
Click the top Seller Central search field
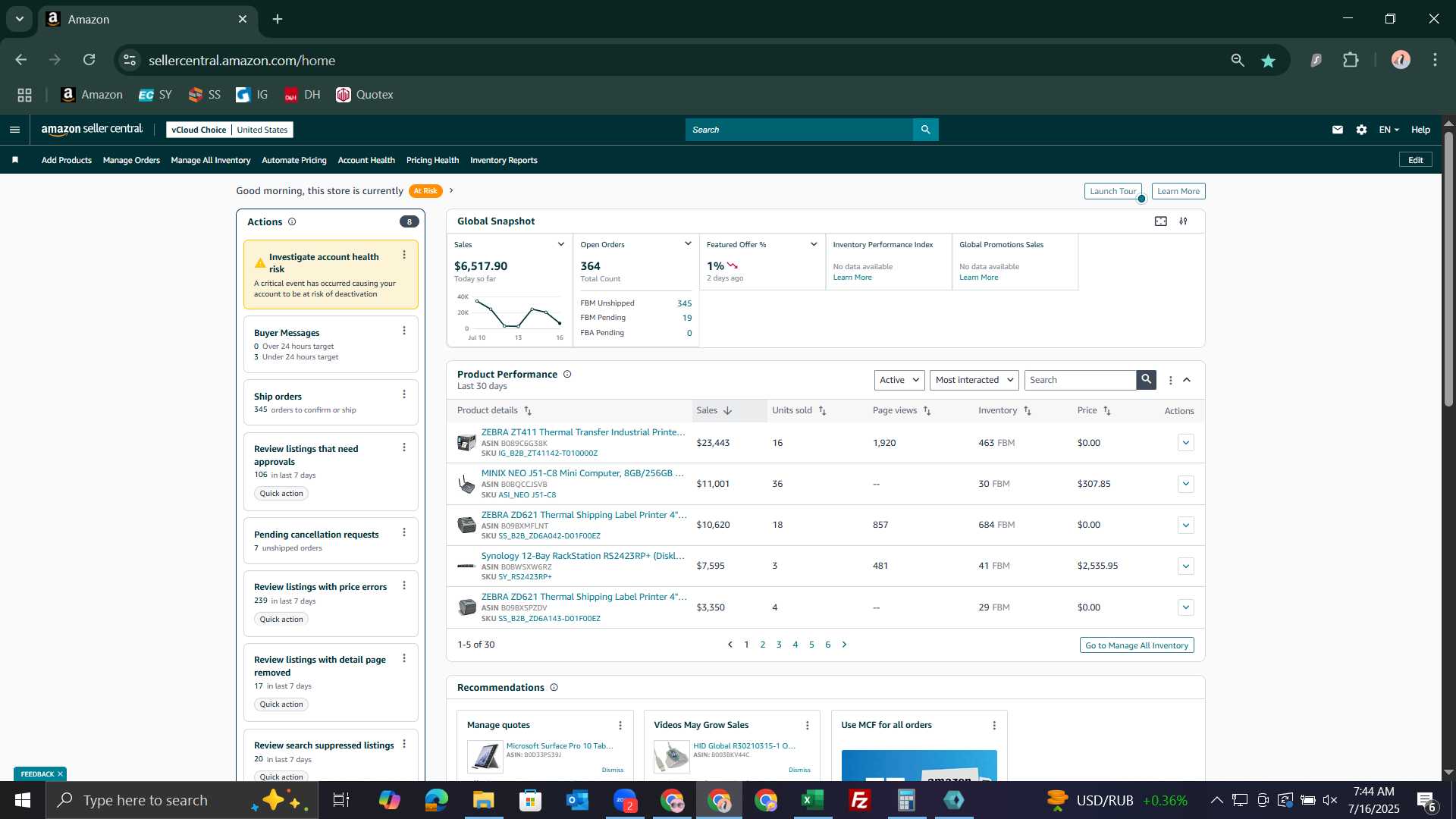pyautogui.click(x=799, y=130)
